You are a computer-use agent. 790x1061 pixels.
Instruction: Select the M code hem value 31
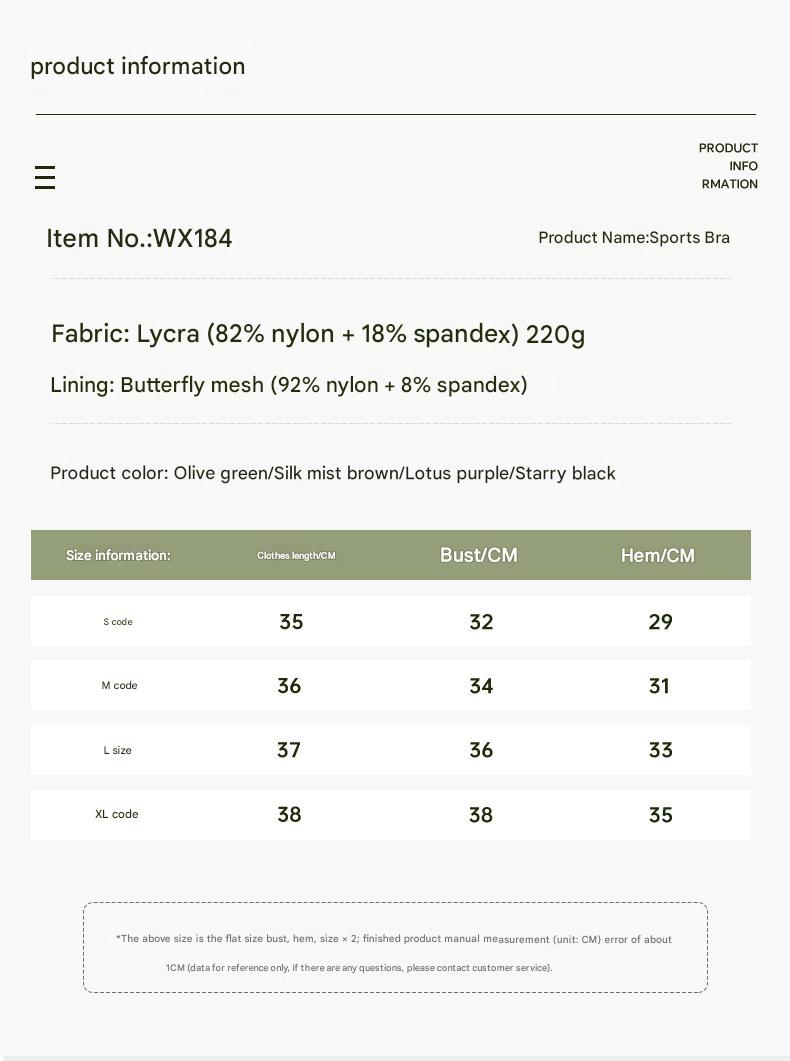(659, 686)
